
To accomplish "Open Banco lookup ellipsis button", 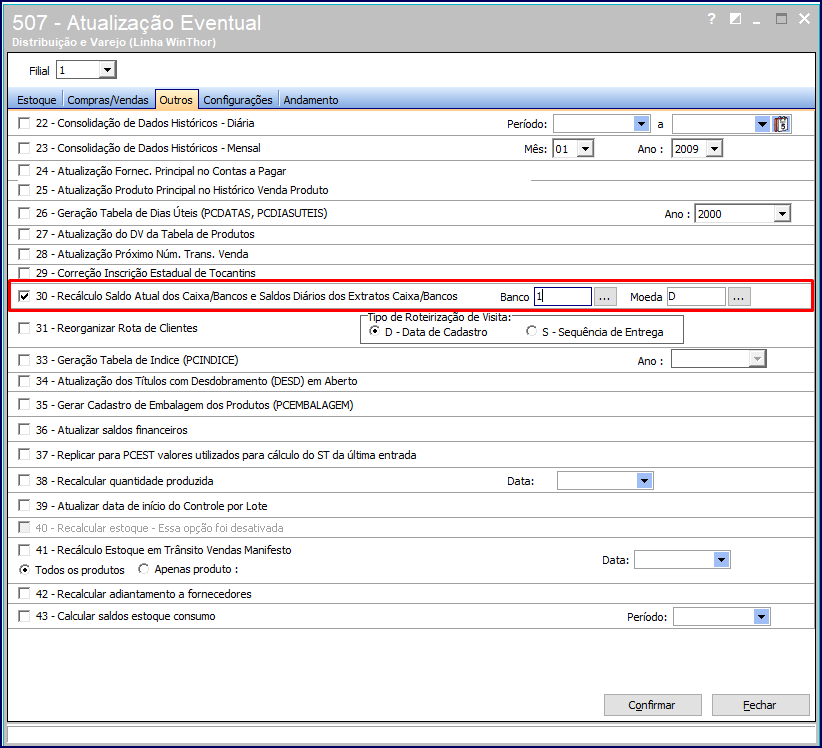I will point(604,297).
